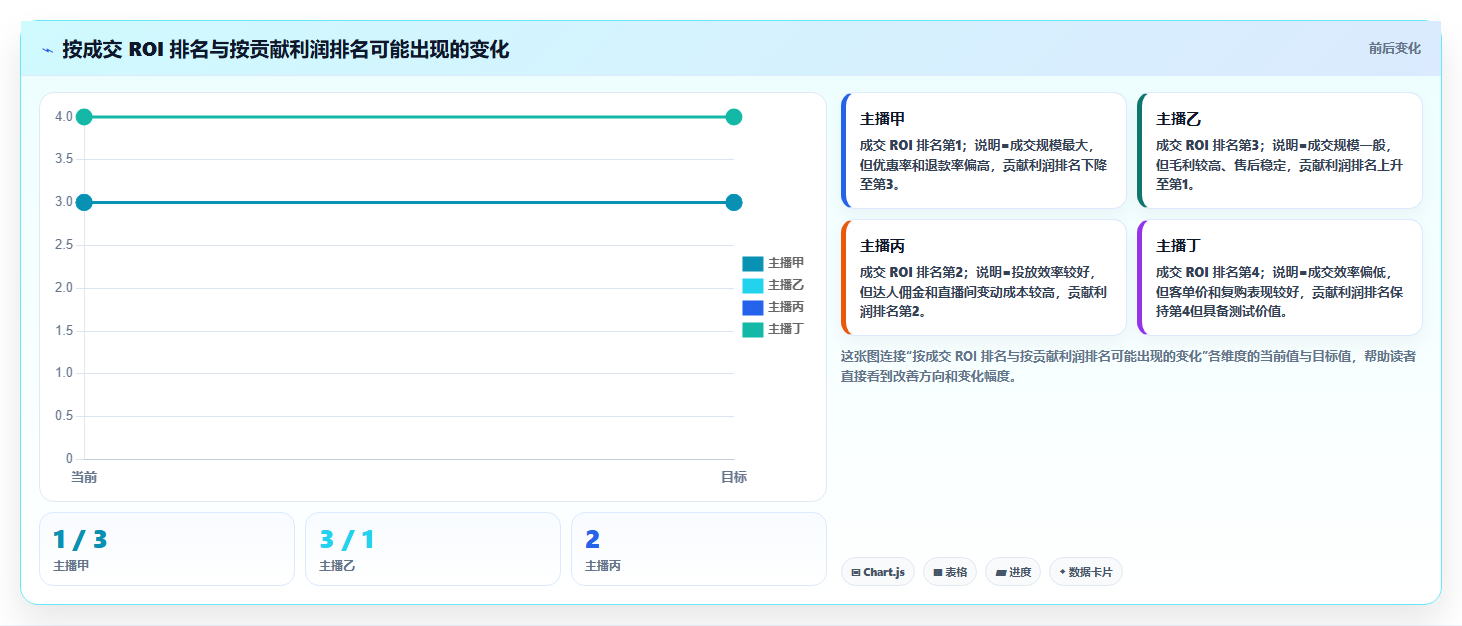The width and height of the screenshot is (1462, 626).
Task: Click the Chart.js tag
Action: click(x=878, y=572)
